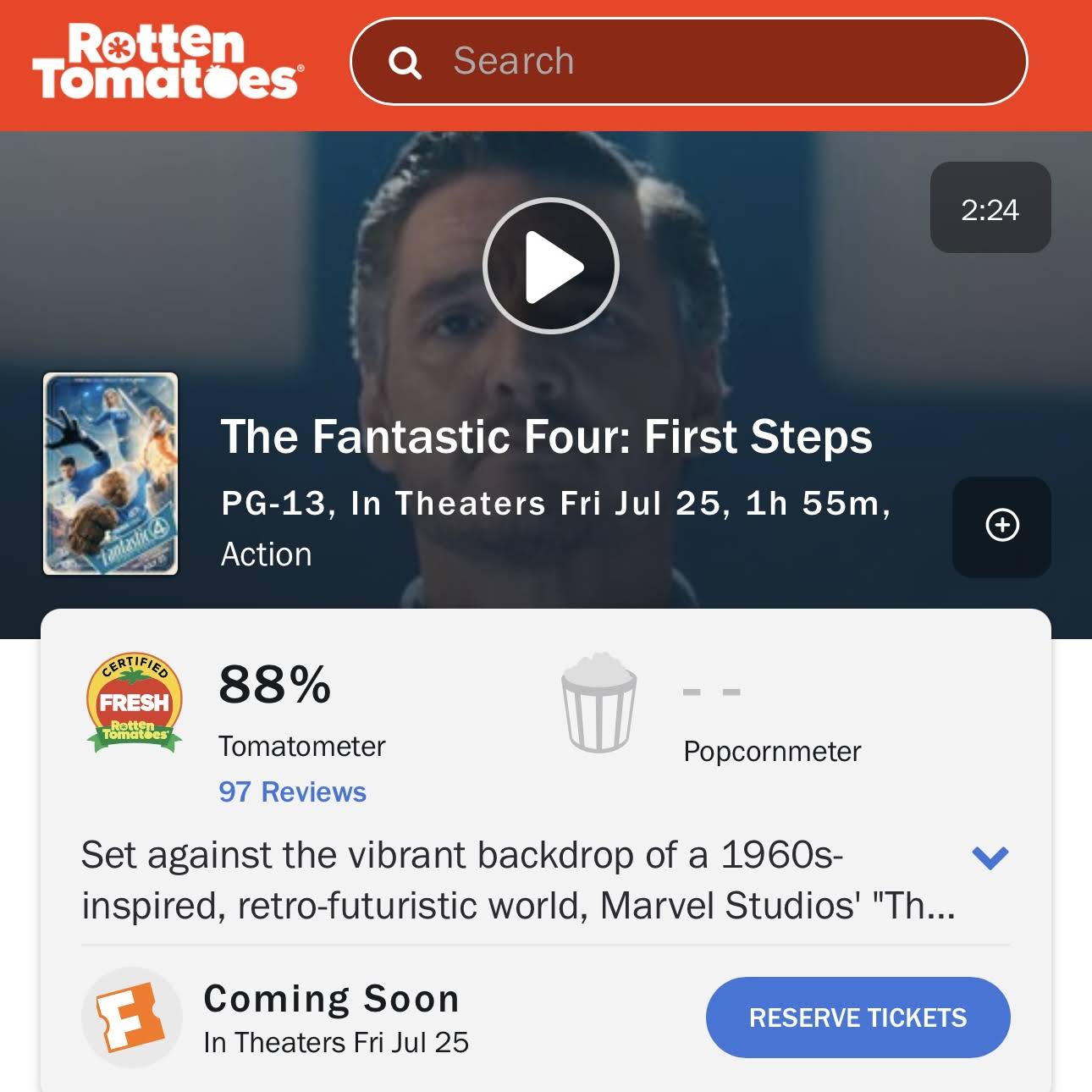This screenshot has width=1092, height=1092.
Task: Select The Fantastic Four: First Steps title
Action: point(547,437)
